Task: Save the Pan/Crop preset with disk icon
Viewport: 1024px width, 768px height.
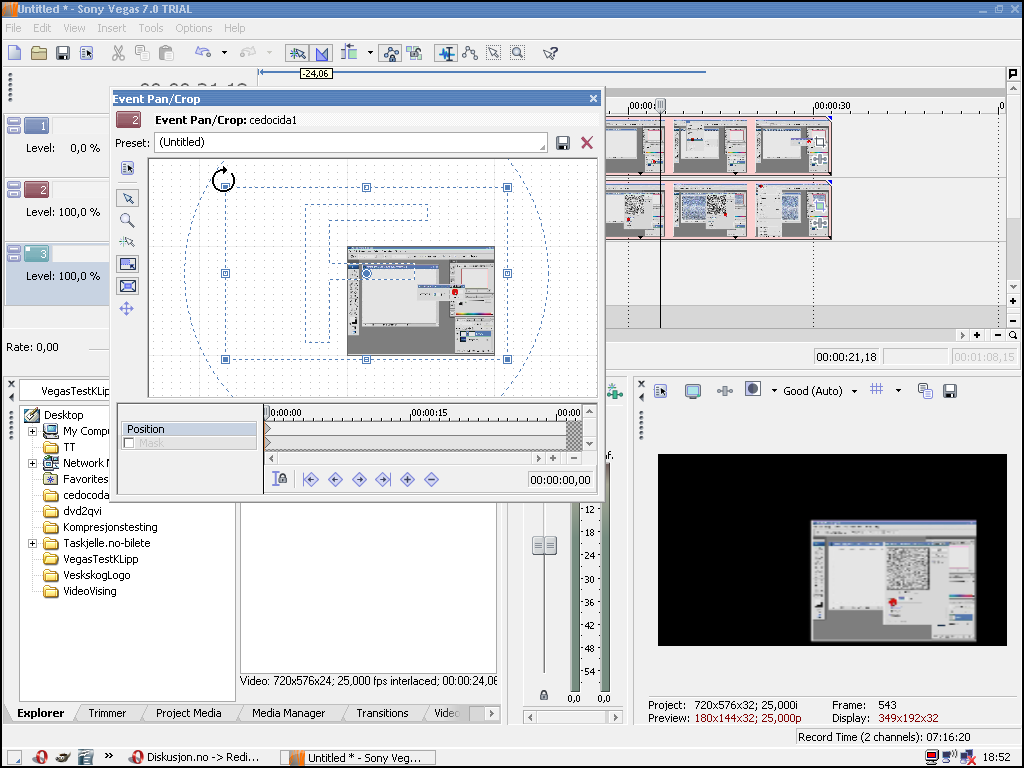Action: pos(562,143)
